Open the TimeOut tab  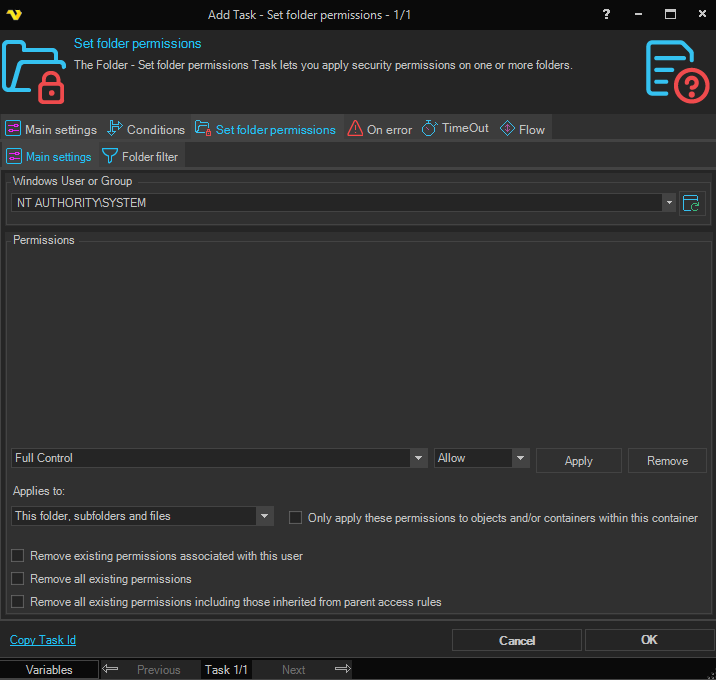(x=455, y=129)
